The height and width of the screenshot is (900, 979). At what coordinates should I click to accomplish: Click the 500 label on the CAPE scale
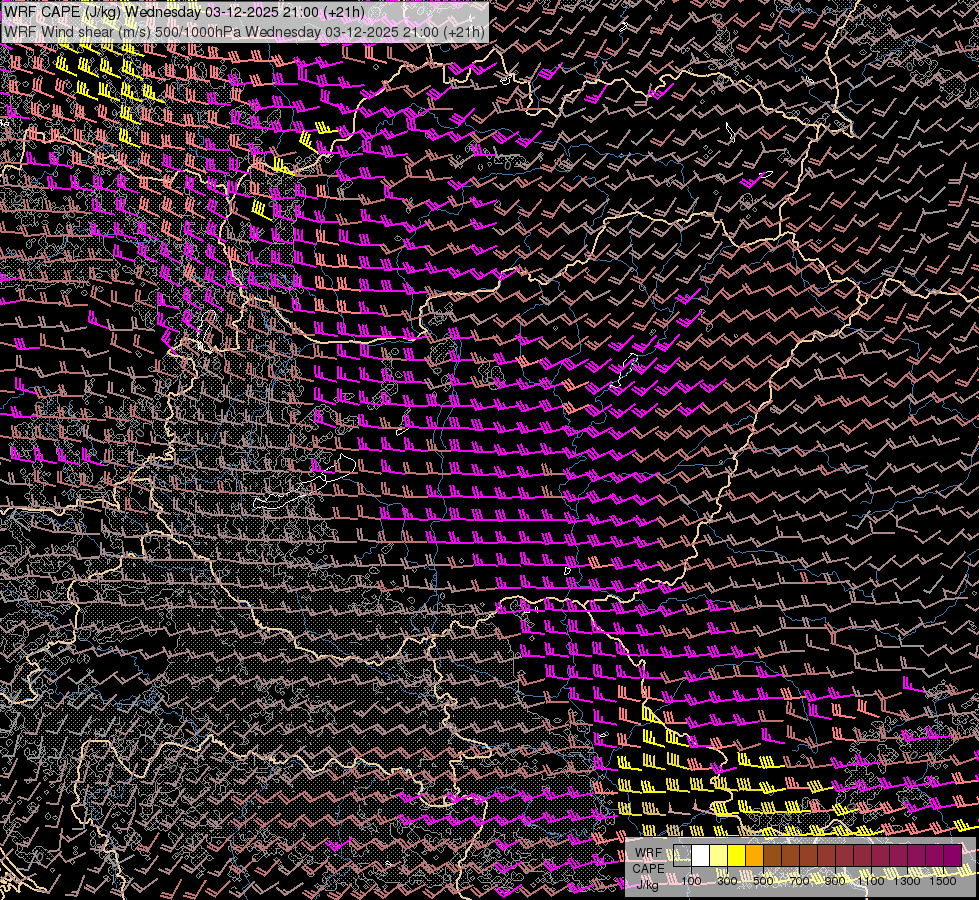[x=764, y=881]
